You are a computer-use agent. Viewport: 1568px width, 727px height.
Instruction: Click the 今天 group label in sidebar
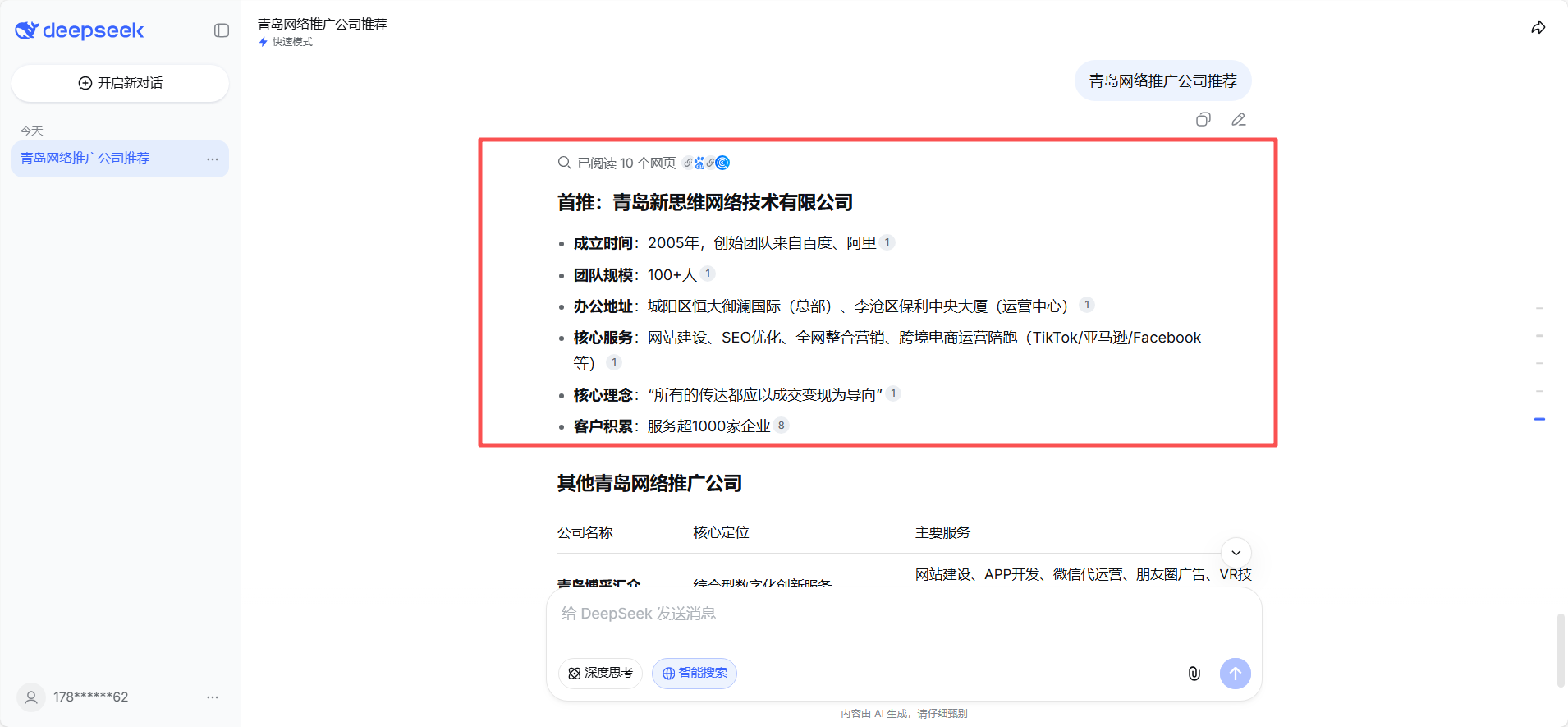(x=32, y=131)
